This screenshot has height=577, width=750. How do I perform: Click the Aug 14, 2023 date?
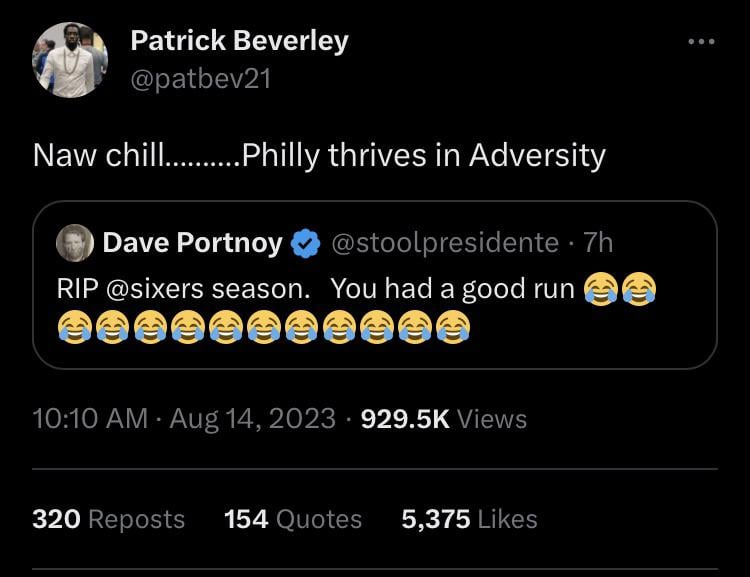[x=252, y=418]
